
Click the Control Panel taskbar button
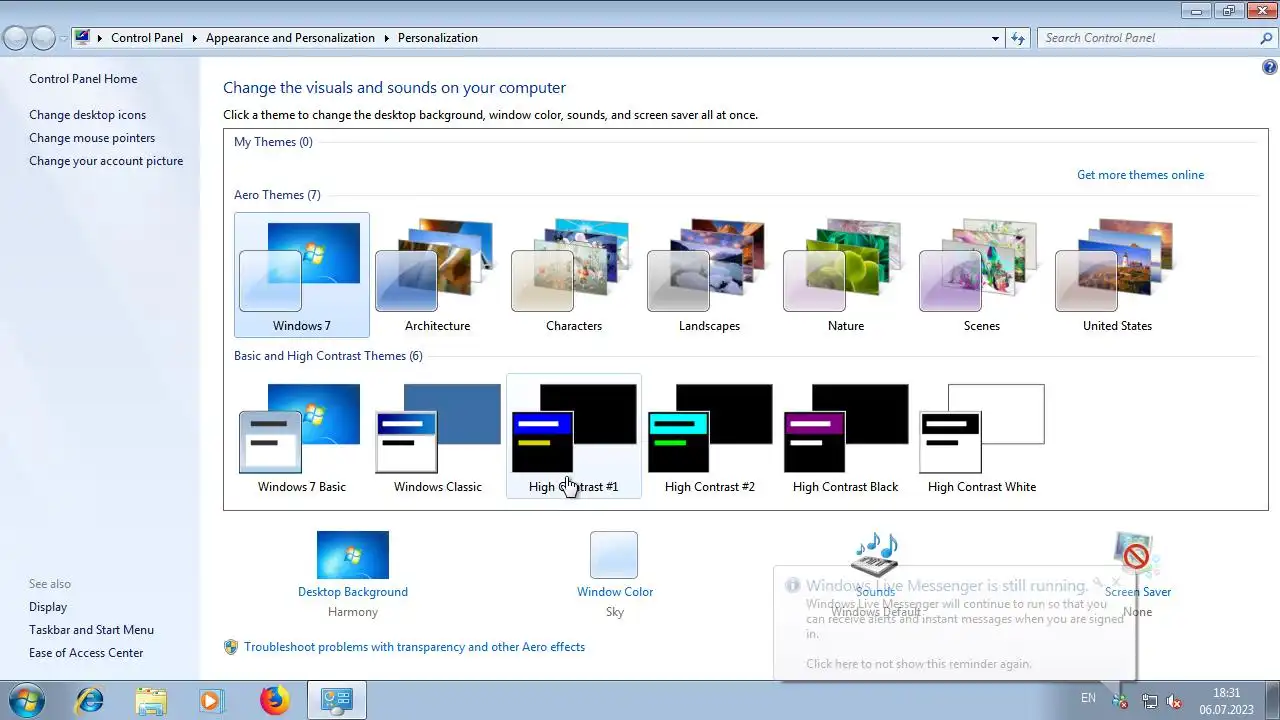pos(336,700)
